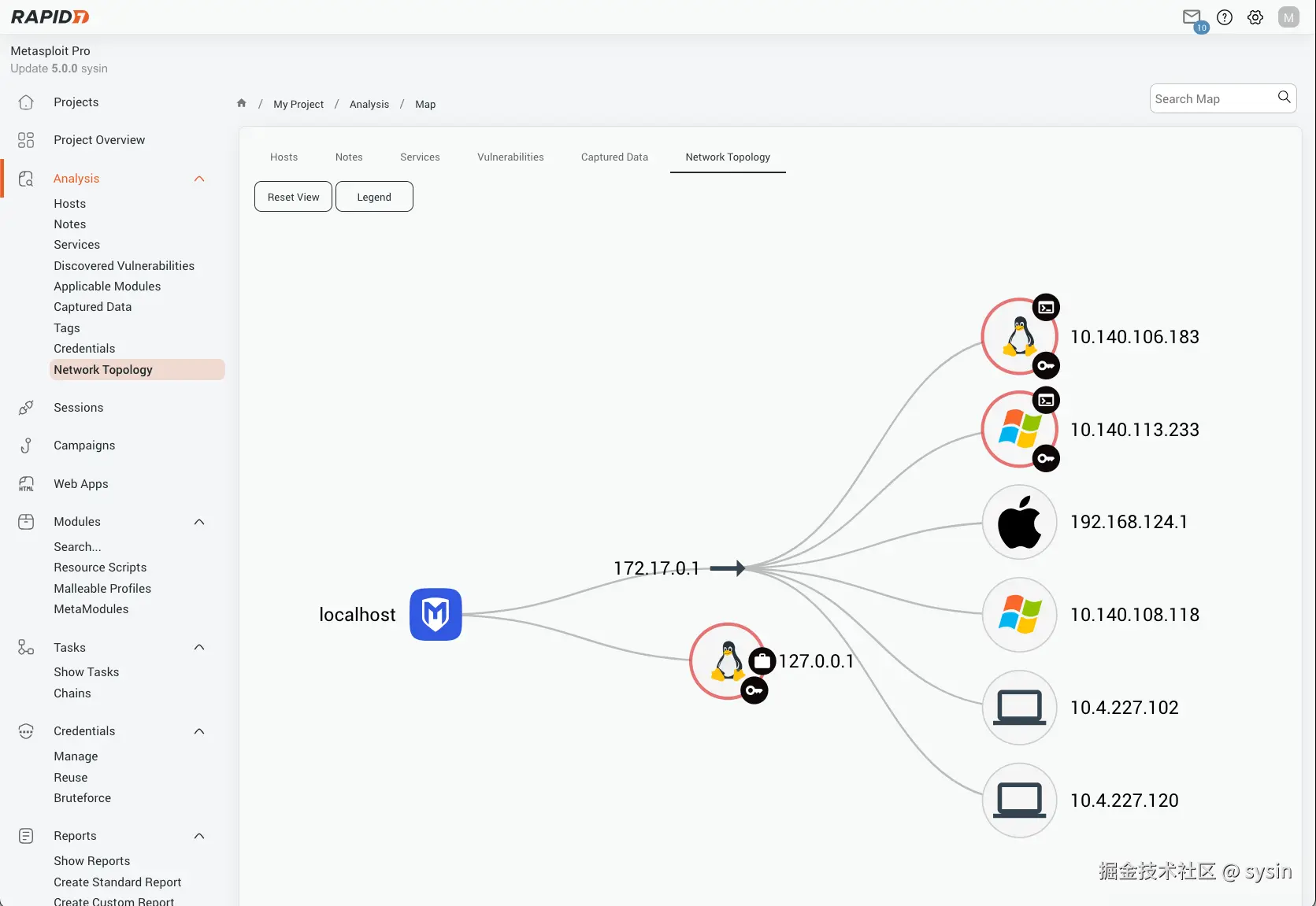This screenshot has height=906, width=1316.
Task: Switch to the Hosts tab
Action: pos(284,157)
